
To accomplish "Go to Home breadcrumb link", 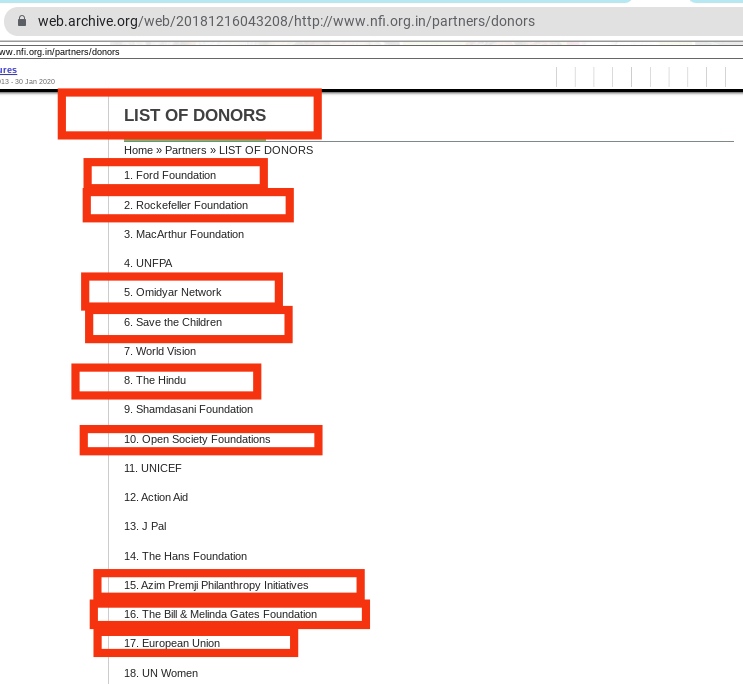I will pyautogui.click(x=138, y=150).
